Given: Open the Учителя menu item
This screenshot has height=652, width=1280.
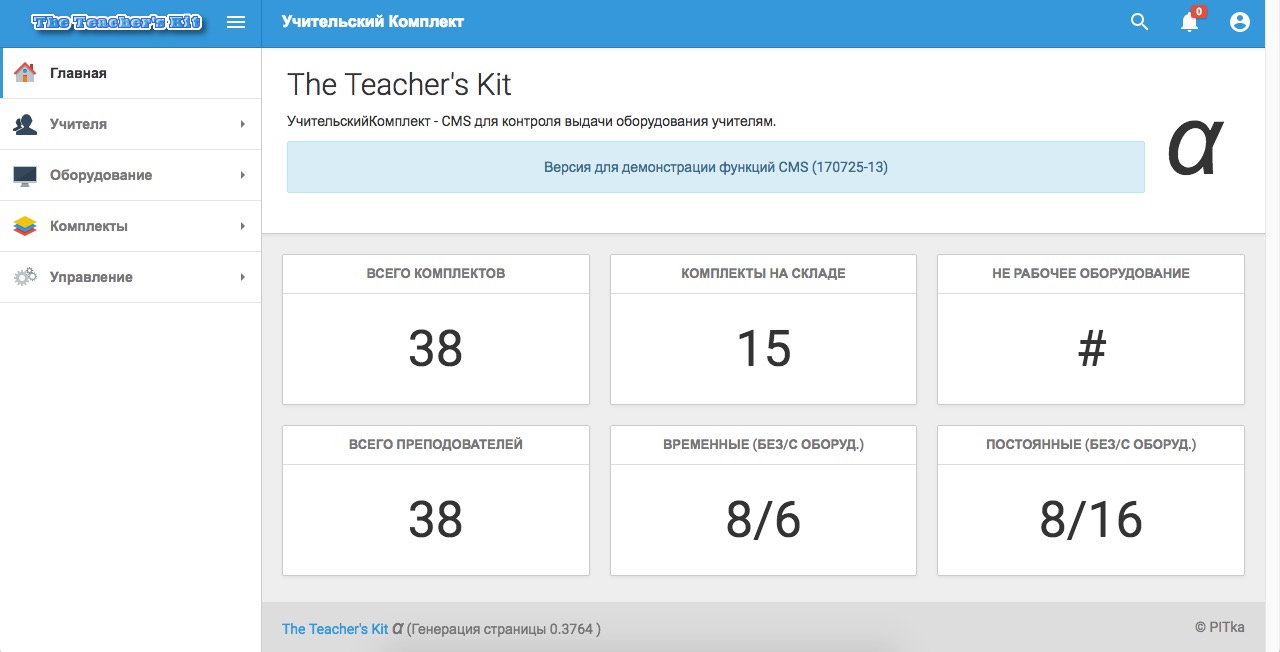Looking at the screenshot, I should 131,124.
